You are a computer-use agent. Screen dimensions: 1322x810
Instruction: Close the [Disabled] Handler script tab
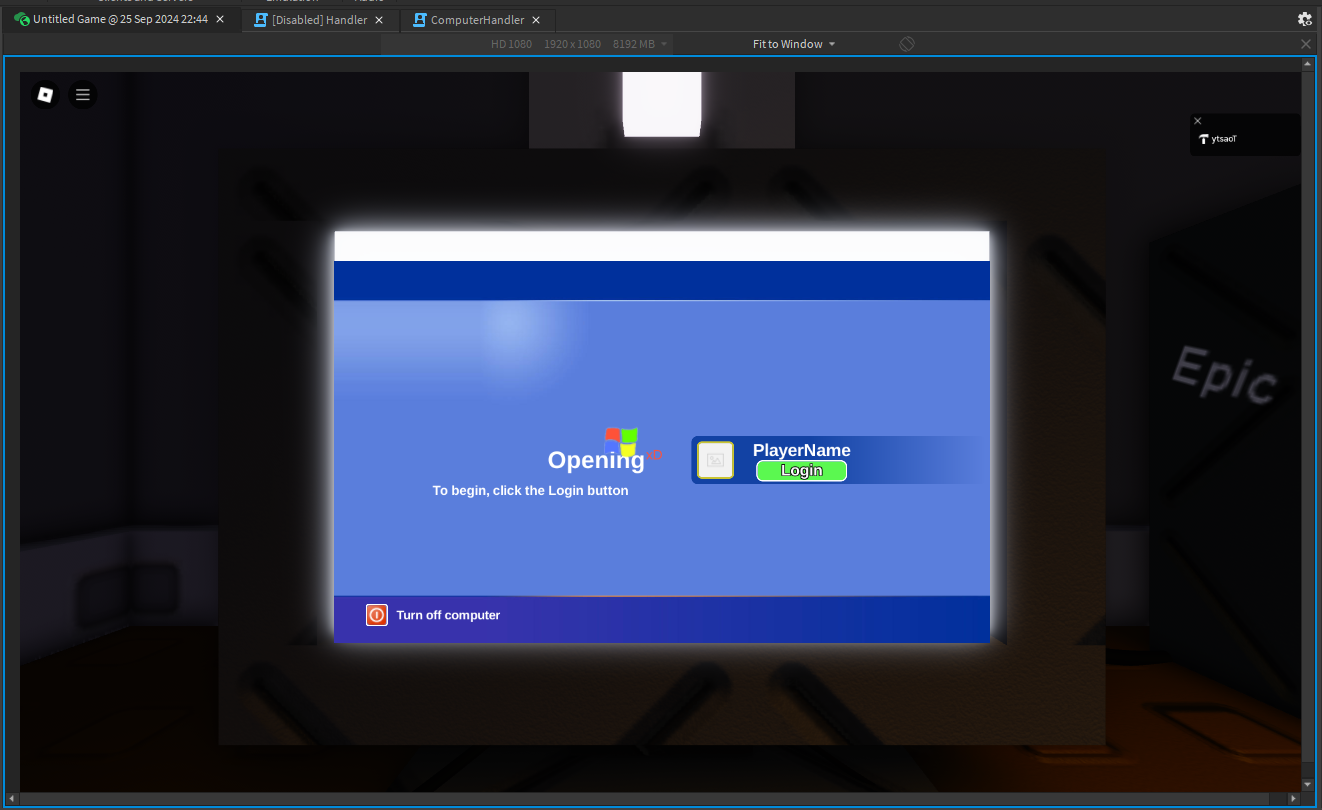pyautogui.click(x=379, y=20)
